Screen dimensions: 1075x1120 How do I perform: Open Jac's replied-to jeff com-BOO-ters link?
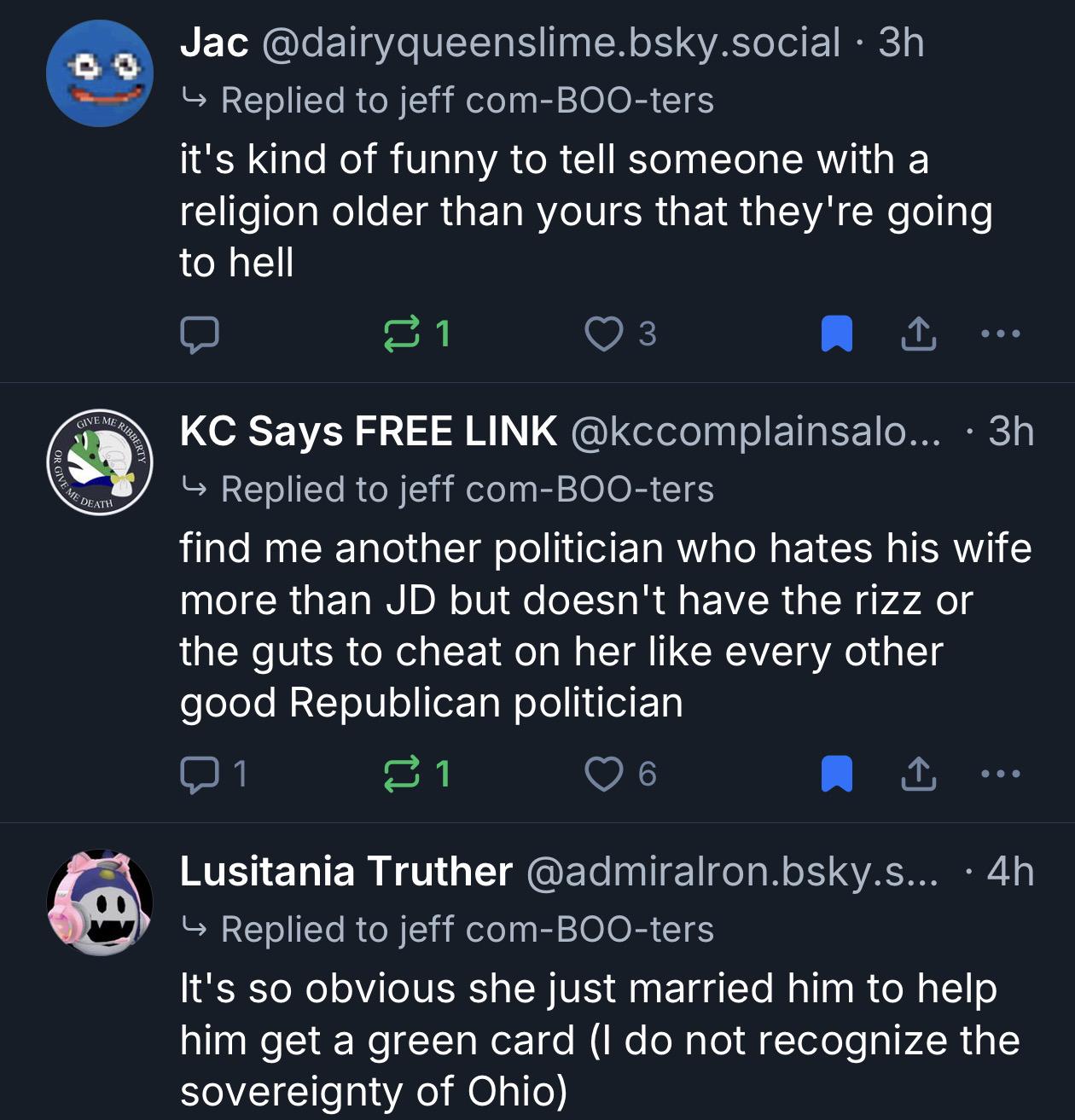[x=467, y=101]
